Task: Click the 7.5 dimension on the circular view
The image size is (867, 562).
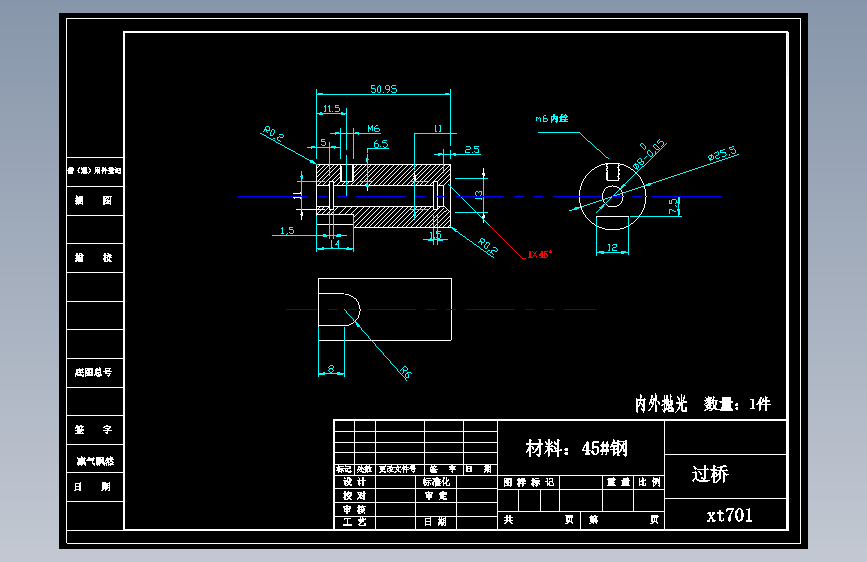Action: click(x=673, y=206)
